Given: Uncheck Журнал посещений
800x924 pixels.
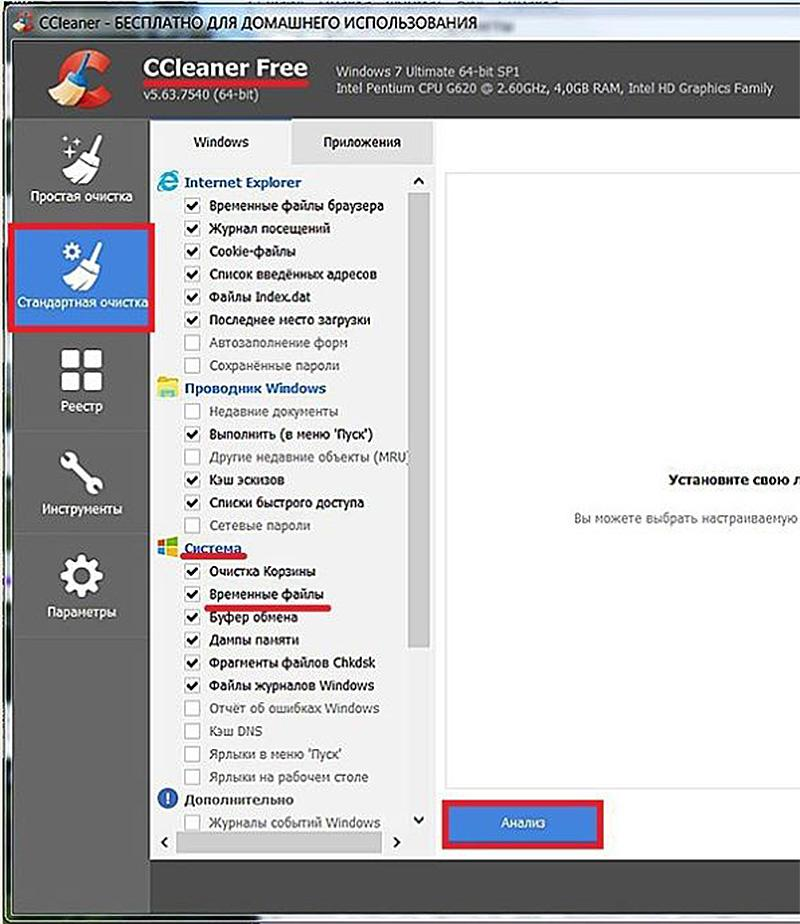Looking at the screenshot, I should click(x=192, y=229).
